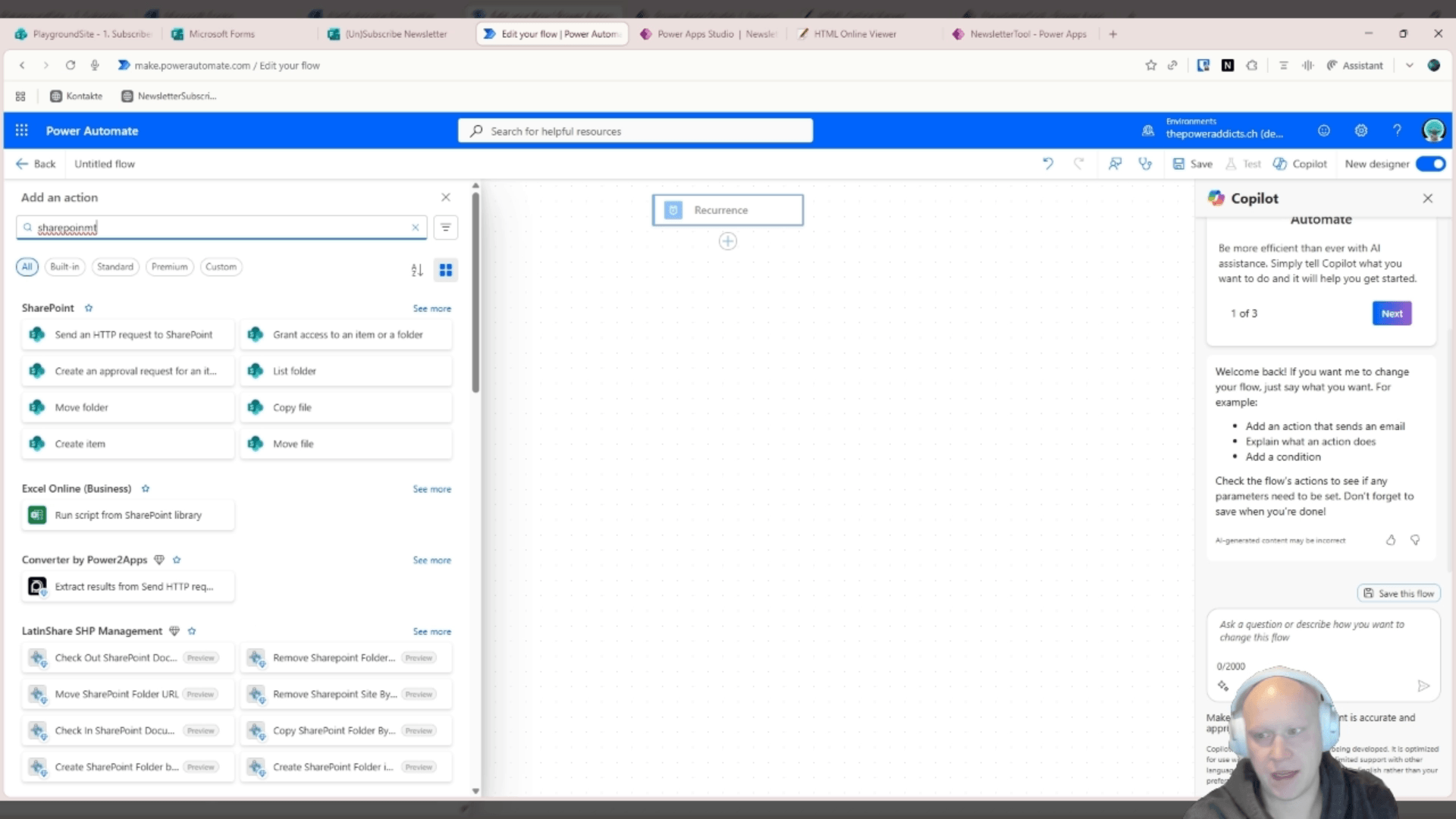Image resolution: width=1456 pixels, height=819 pixels.
Task: Select Run script from SharePoint library
Action: pos(127,515)
